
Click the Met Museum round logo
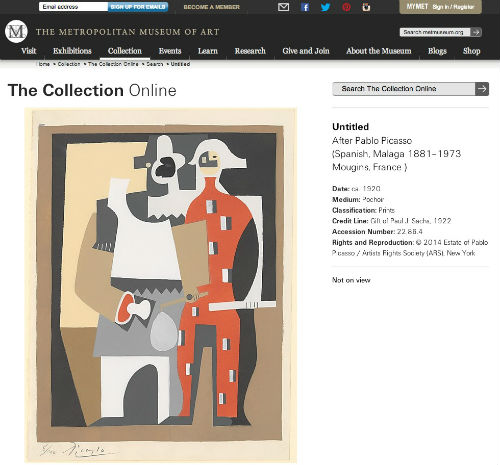16,32
